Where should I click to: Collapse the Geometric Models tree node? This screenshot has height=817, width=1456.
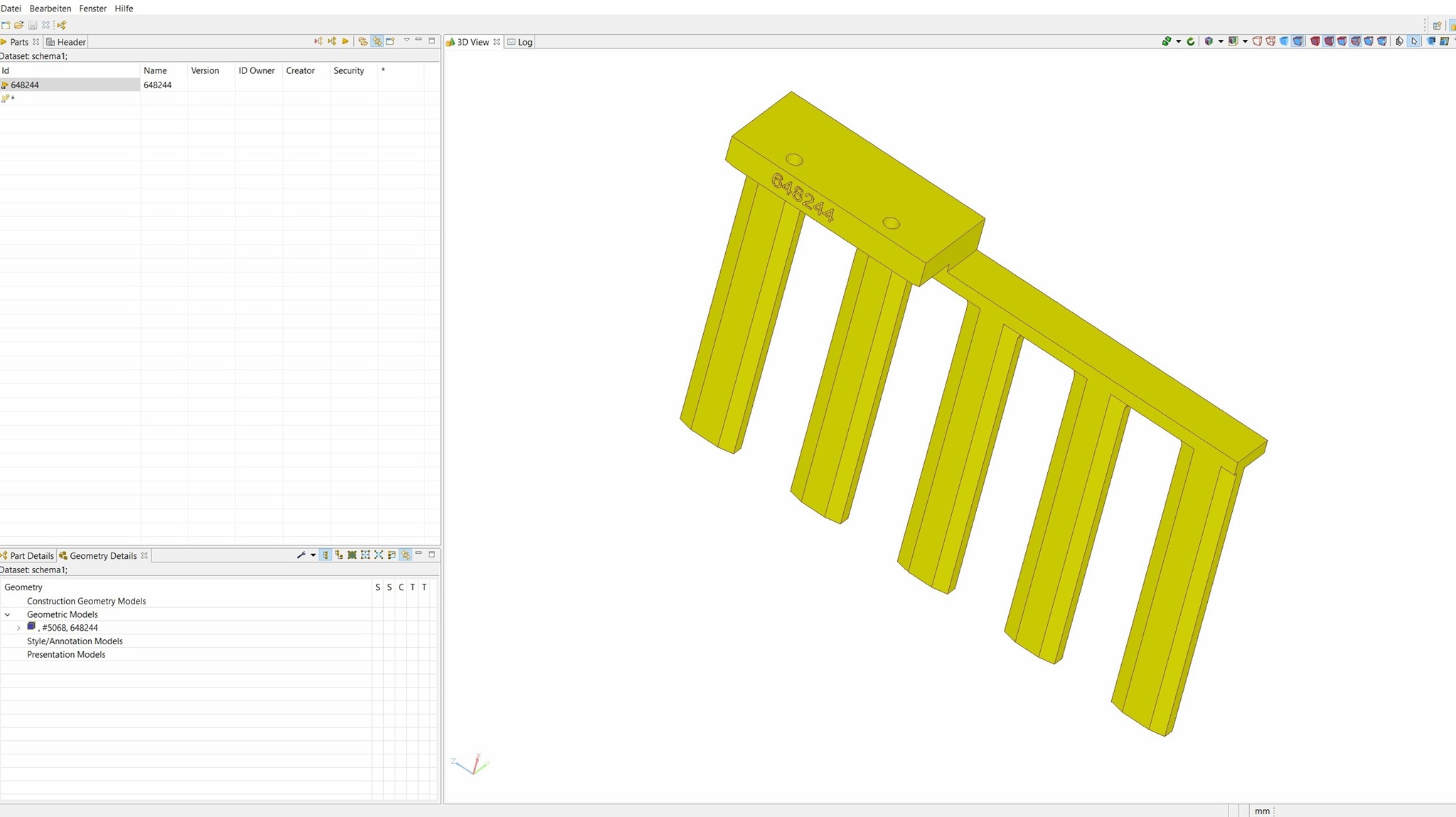pyautogui.click(x=8, y=614)
